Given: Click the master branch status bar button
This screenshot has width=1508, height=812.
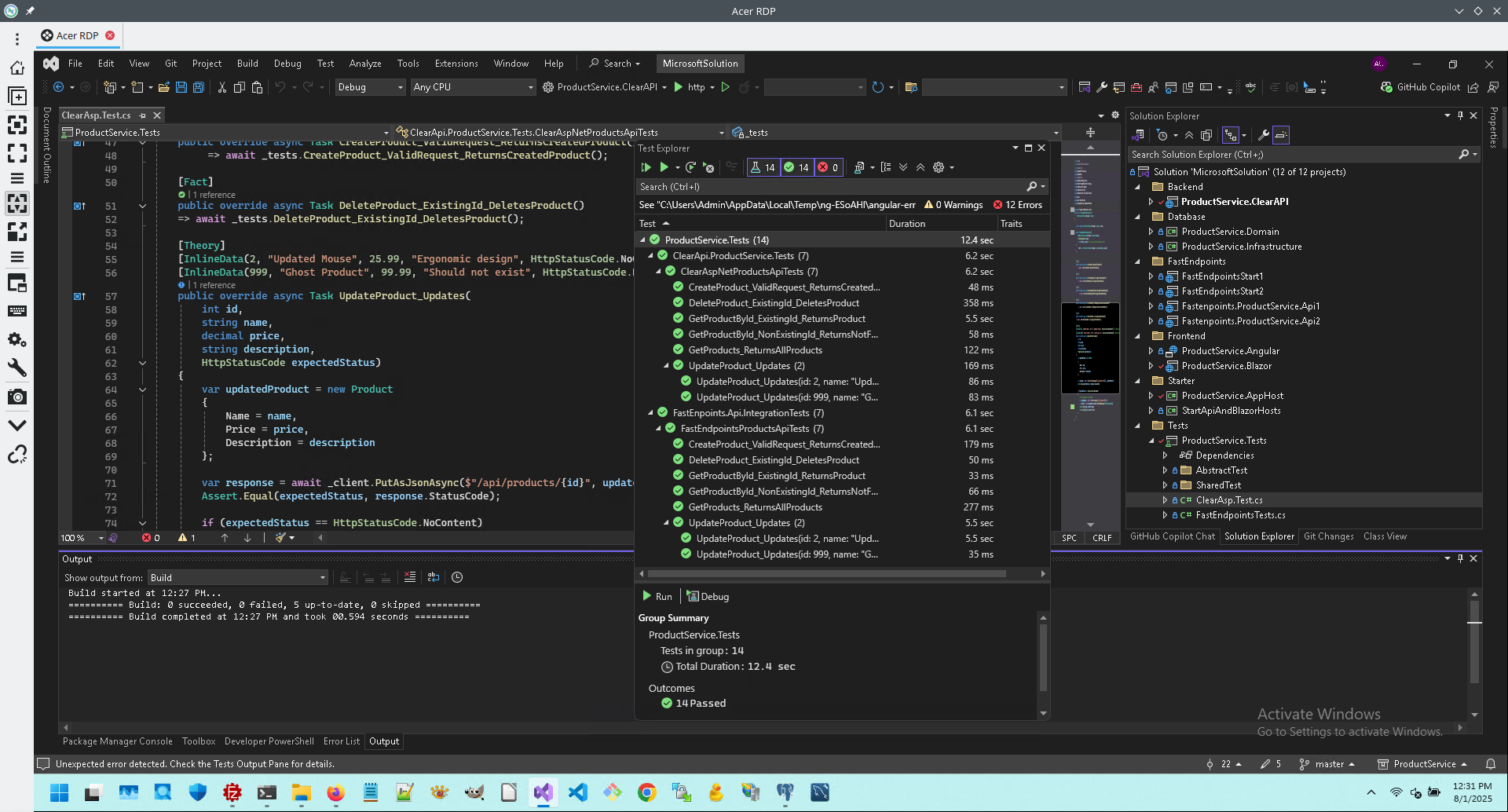Looking at the screenshot, I should point(1327,764).
